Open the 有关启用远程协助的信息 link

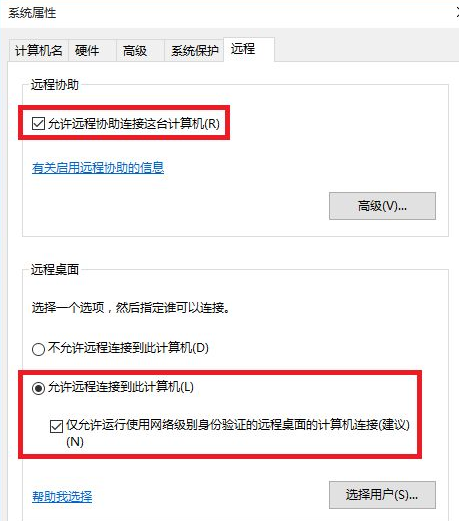[98, 167]
